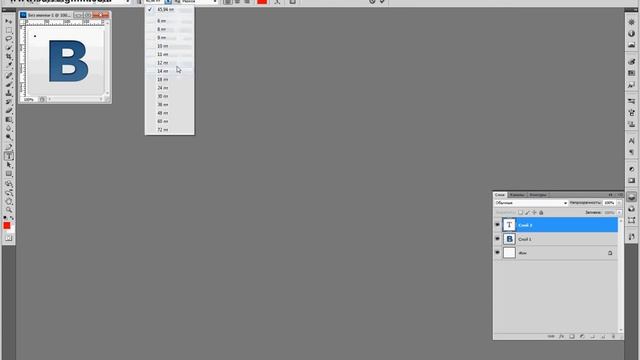Click the link layers icon
Viewport: 640px width, 360px height.
click(x=551, y=336)
